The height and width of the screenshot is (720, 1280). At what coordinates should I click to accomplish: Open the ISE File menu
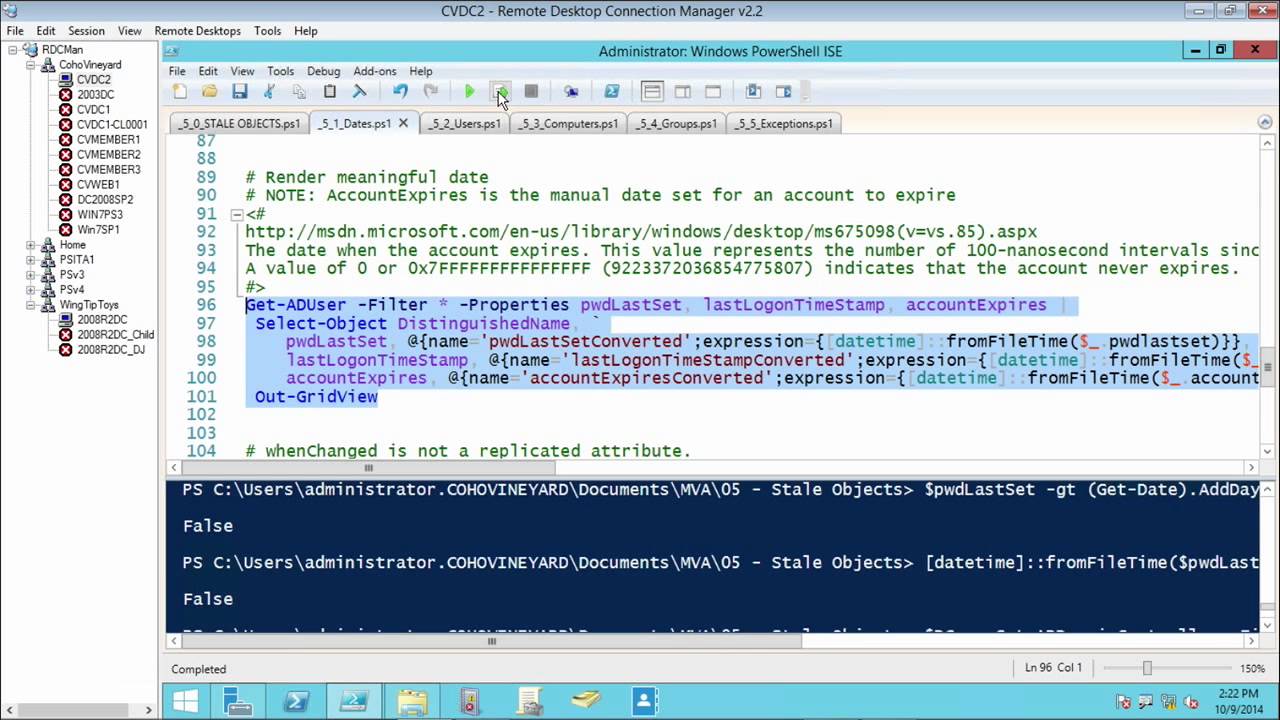pos(177,71)
